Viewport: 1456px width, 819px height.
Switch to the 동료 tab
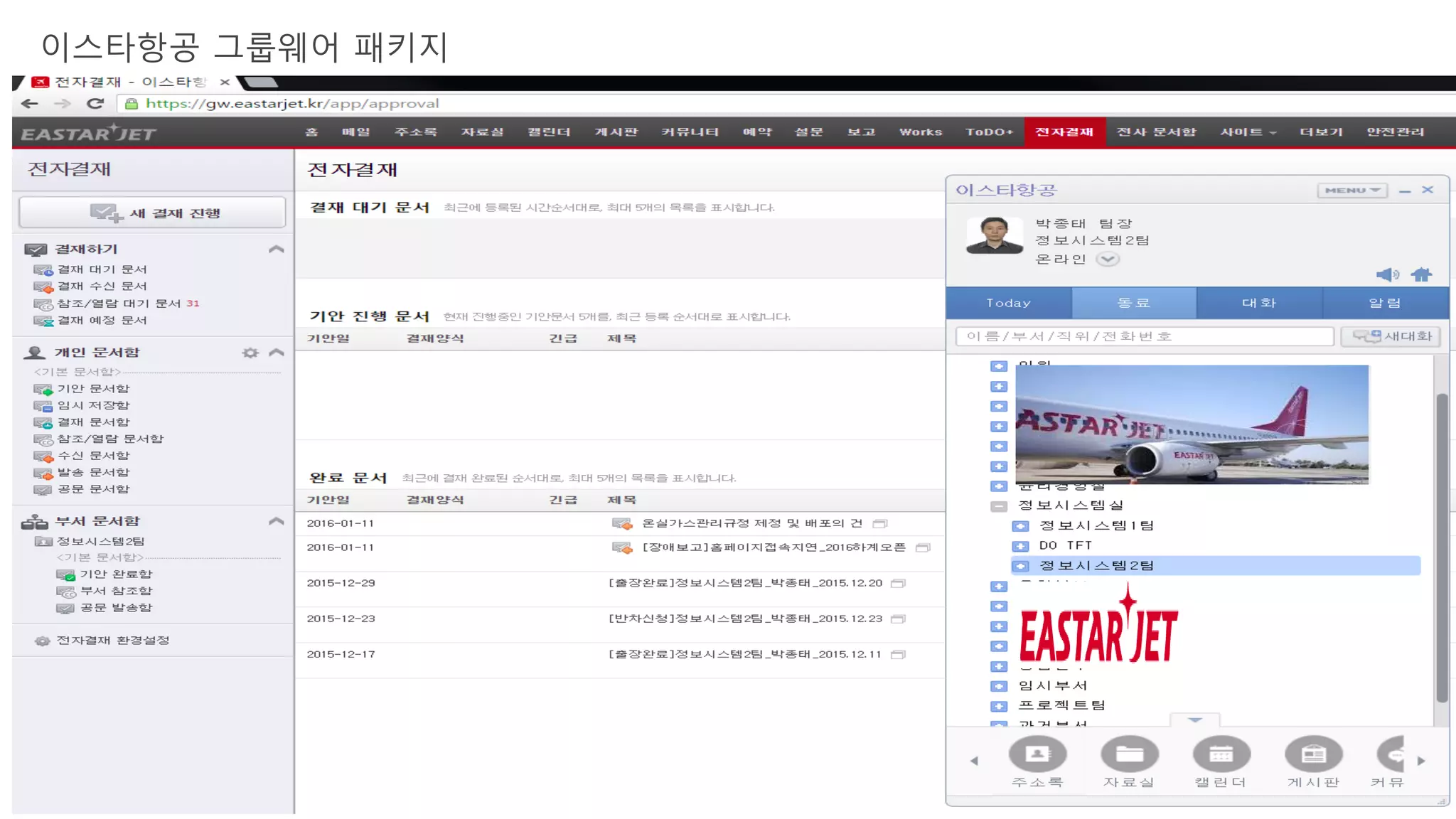pos(1134,303)
